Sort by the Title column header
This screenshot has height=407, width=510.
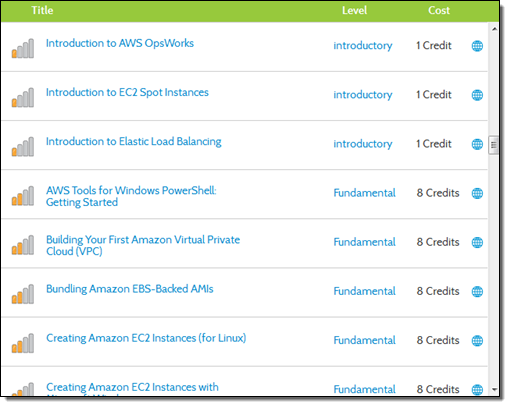[42, 10]
